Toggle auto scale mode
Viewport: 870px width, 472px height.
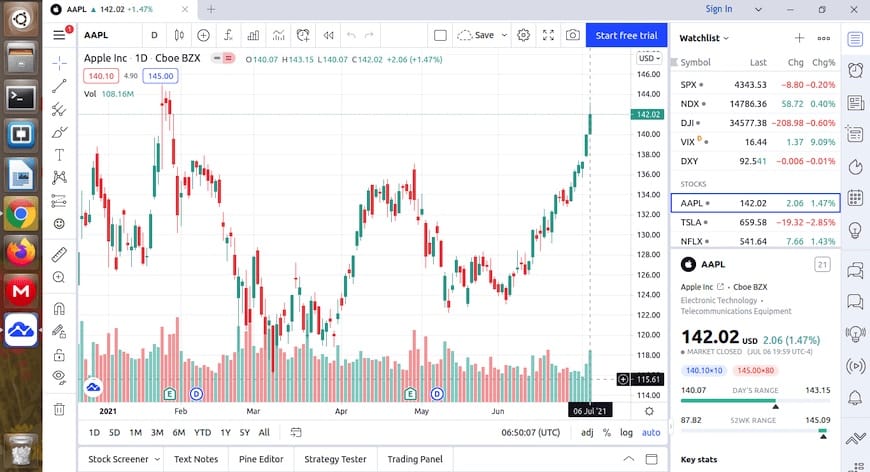[651, 433]
